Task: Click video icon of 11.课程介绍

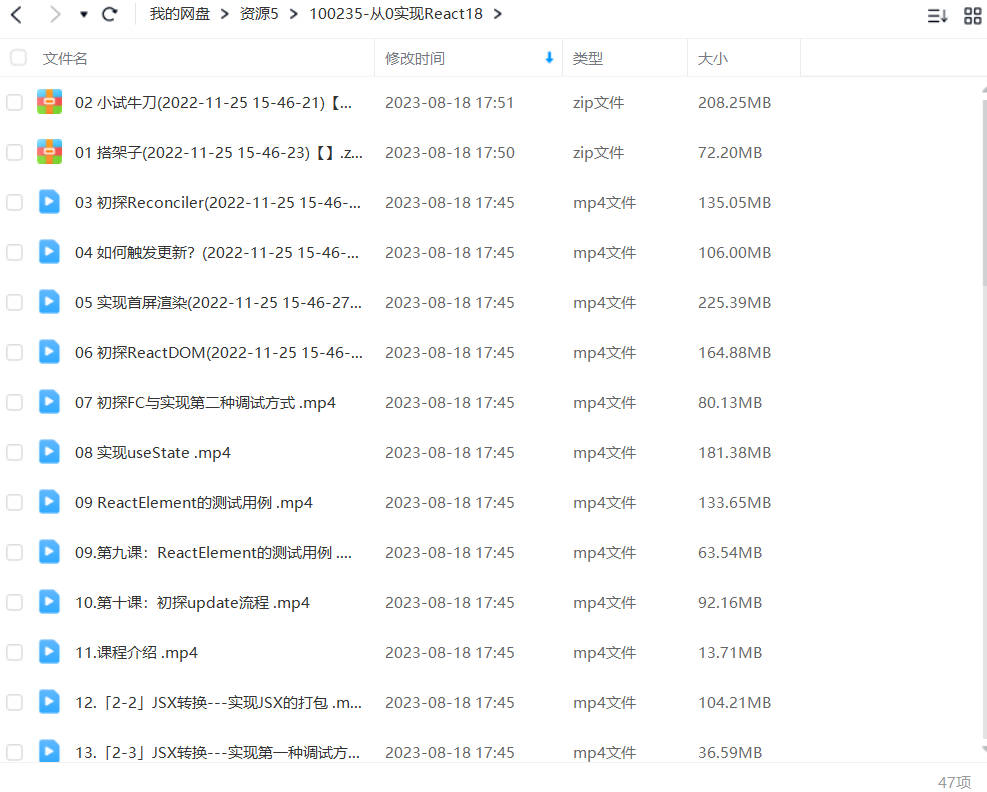Action: (49, 652)
